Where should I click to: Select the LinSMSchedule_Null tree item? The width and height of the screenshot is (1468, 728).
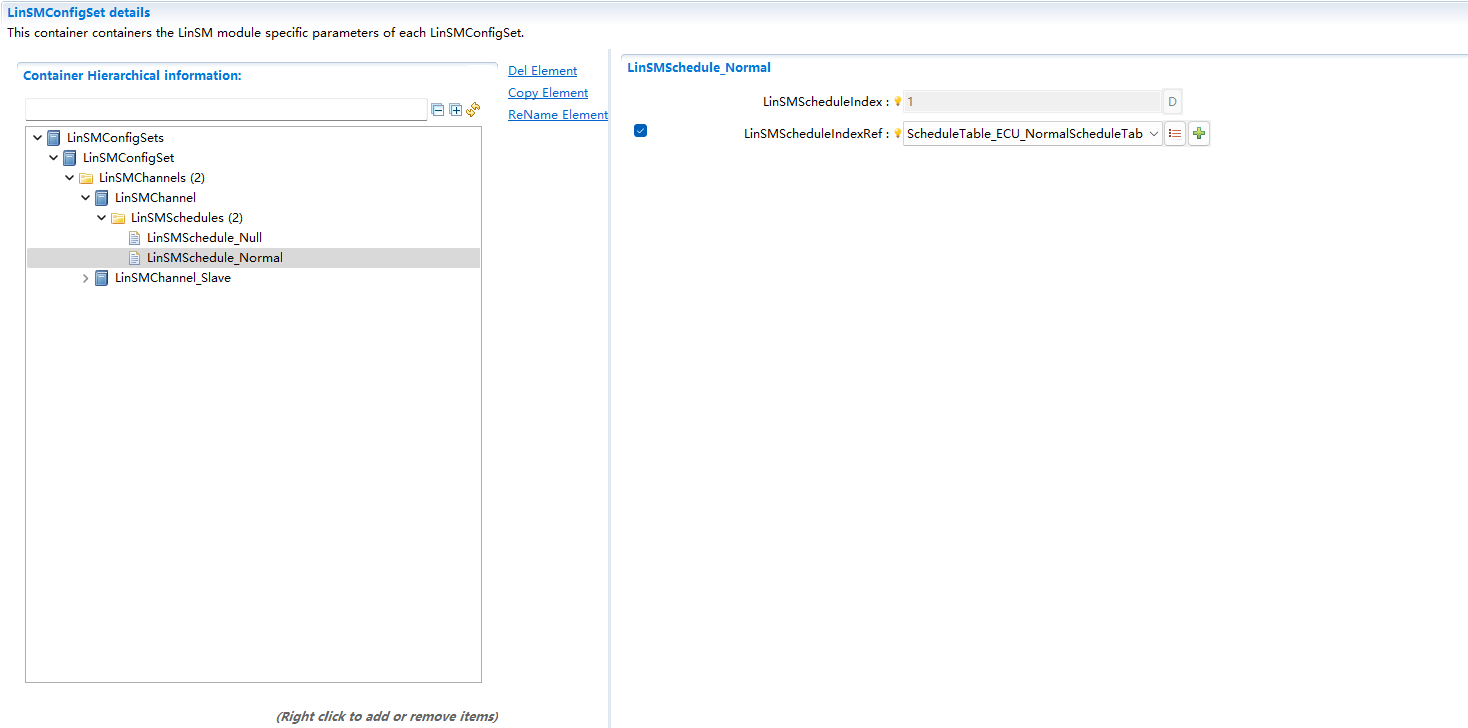coord(204,237)
